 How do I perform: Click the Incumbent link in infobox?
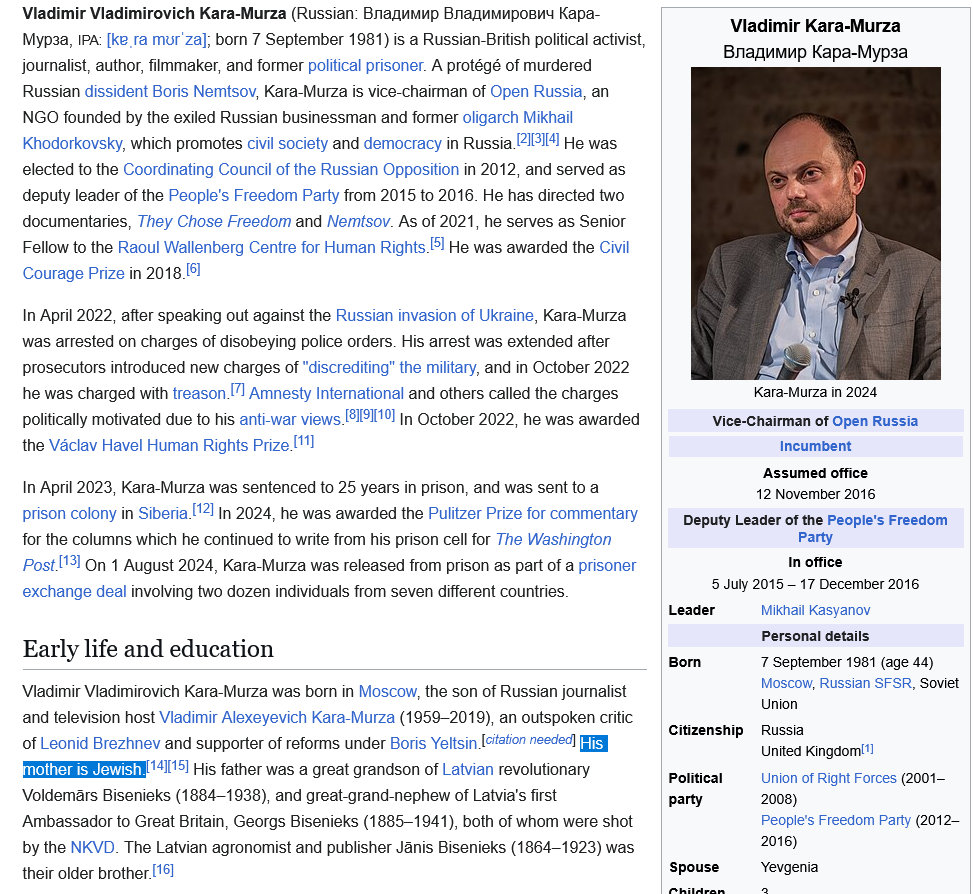pyautogui.click(x=815, y=447)
